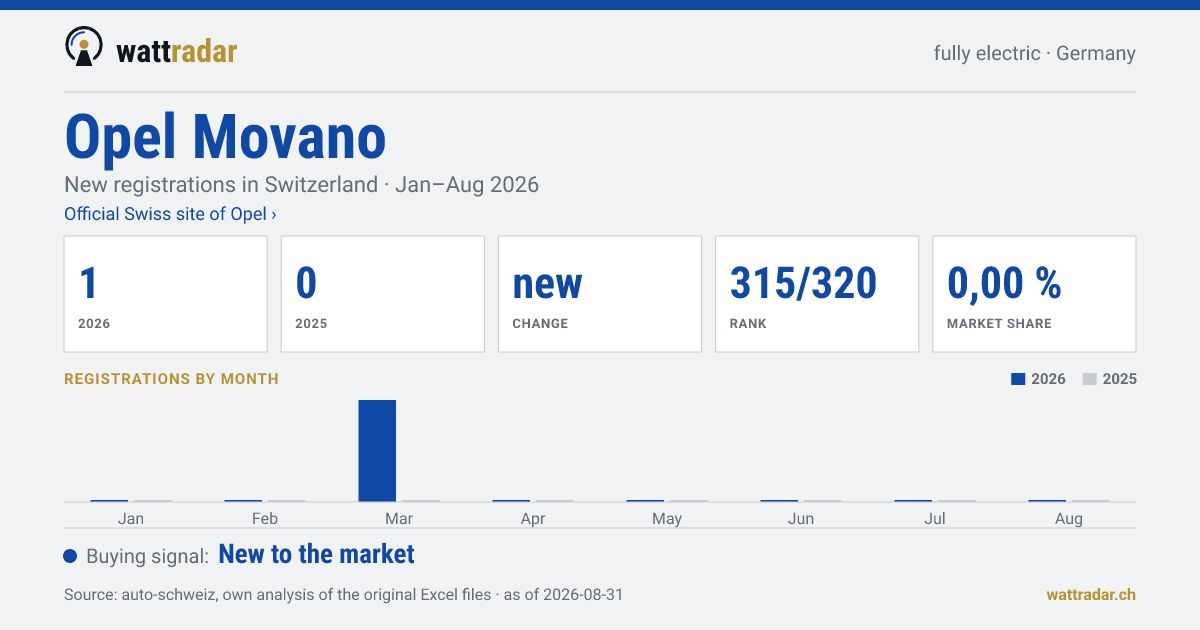The width and height of the screenshot is (1200, 630).
Task: Click the 2025 registrations card showing 0
Action: click(x=383, y=294)
